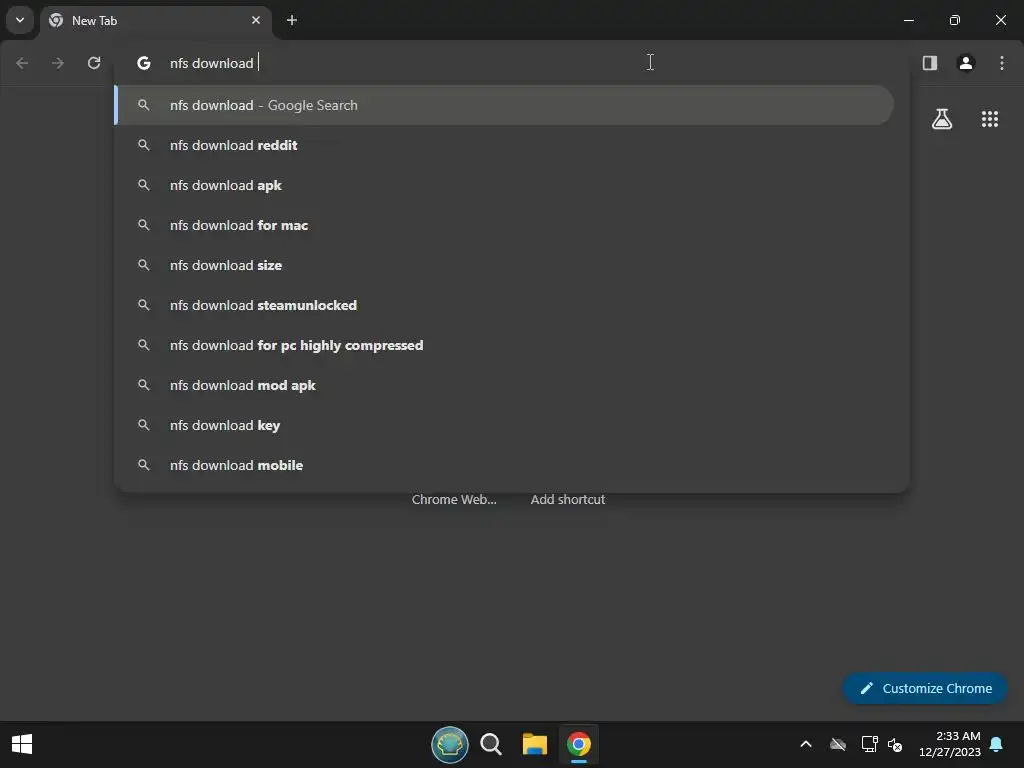
Task: Pick the nfs download mobile suggestion
Action: point(504,465)
